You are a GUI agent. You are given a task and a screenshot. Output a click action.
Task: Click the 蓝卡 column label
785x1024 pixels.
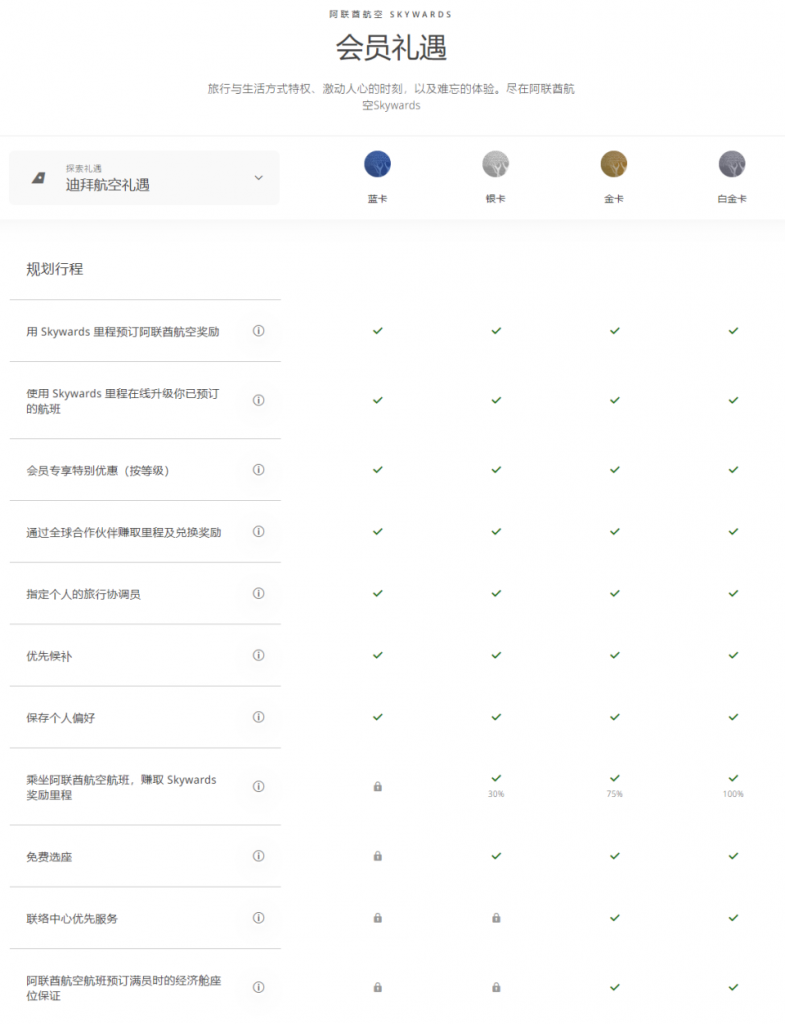377,199
